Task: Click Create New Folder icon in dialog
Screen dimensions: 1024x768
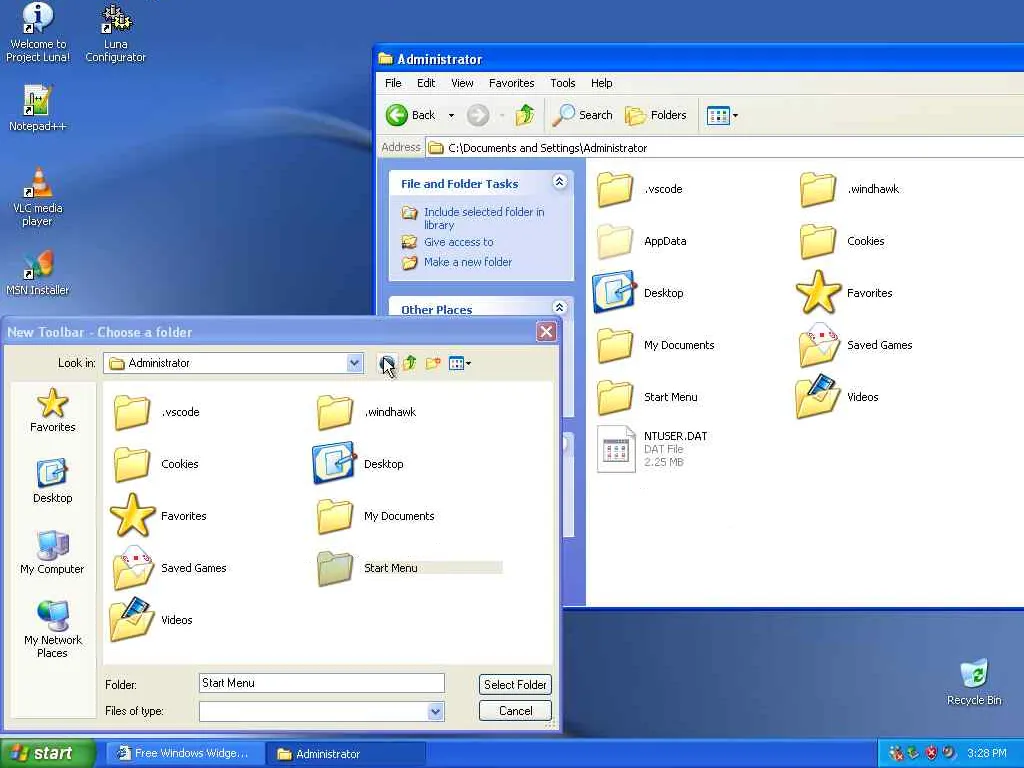Action: (432, 363)
